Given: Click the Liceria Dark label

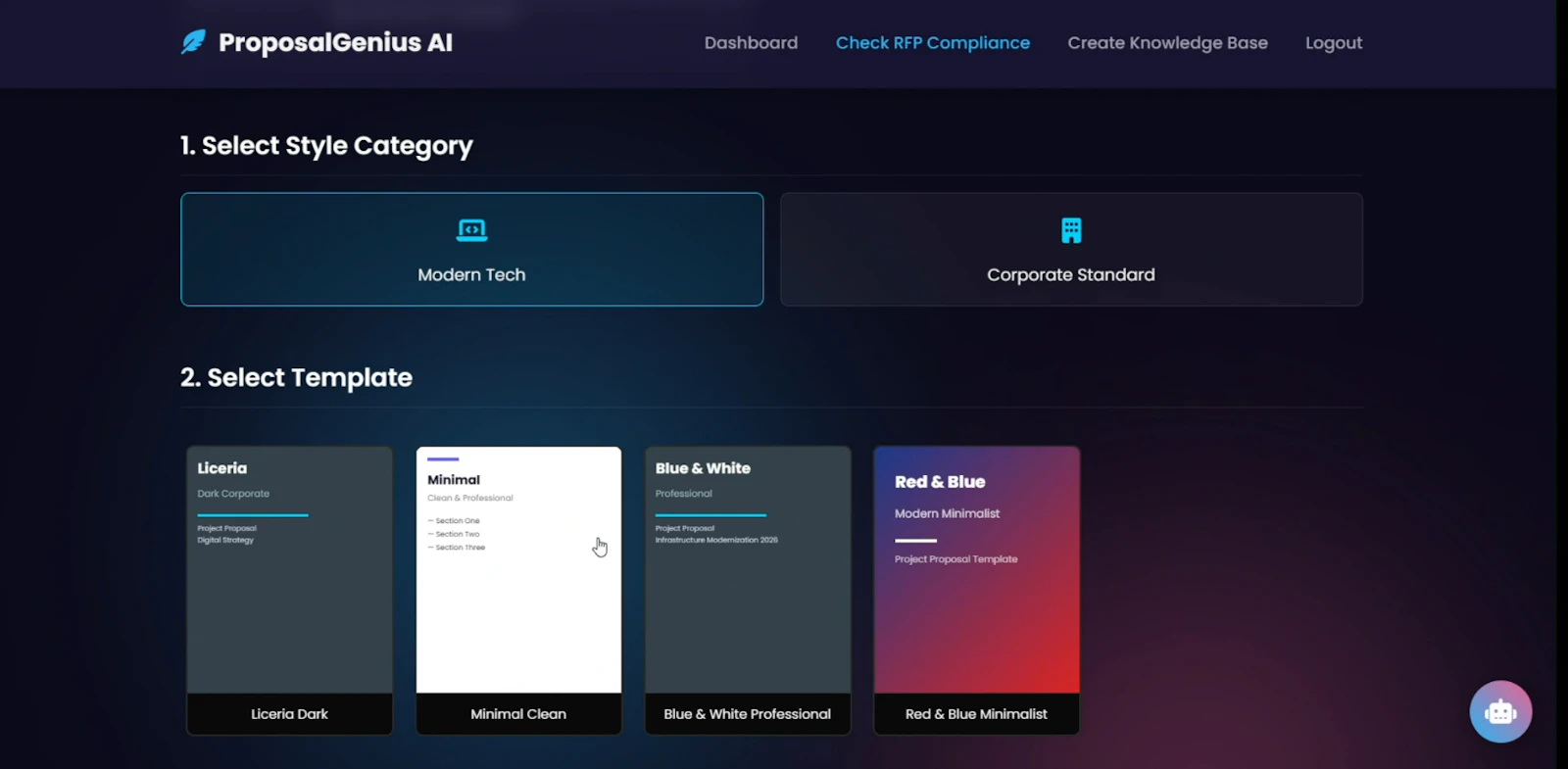Looking at the screenshot, I should pyautogui.click(x=290, y=714).
